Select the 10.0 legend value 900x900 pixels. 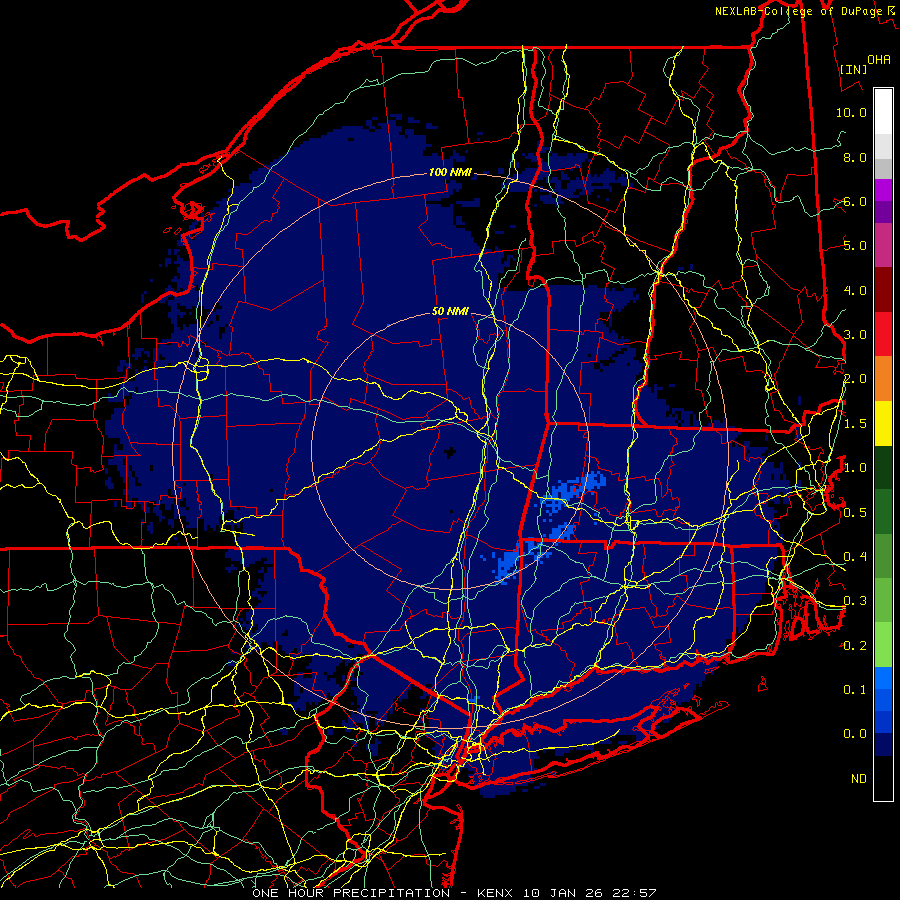click(x=851, y=112)
